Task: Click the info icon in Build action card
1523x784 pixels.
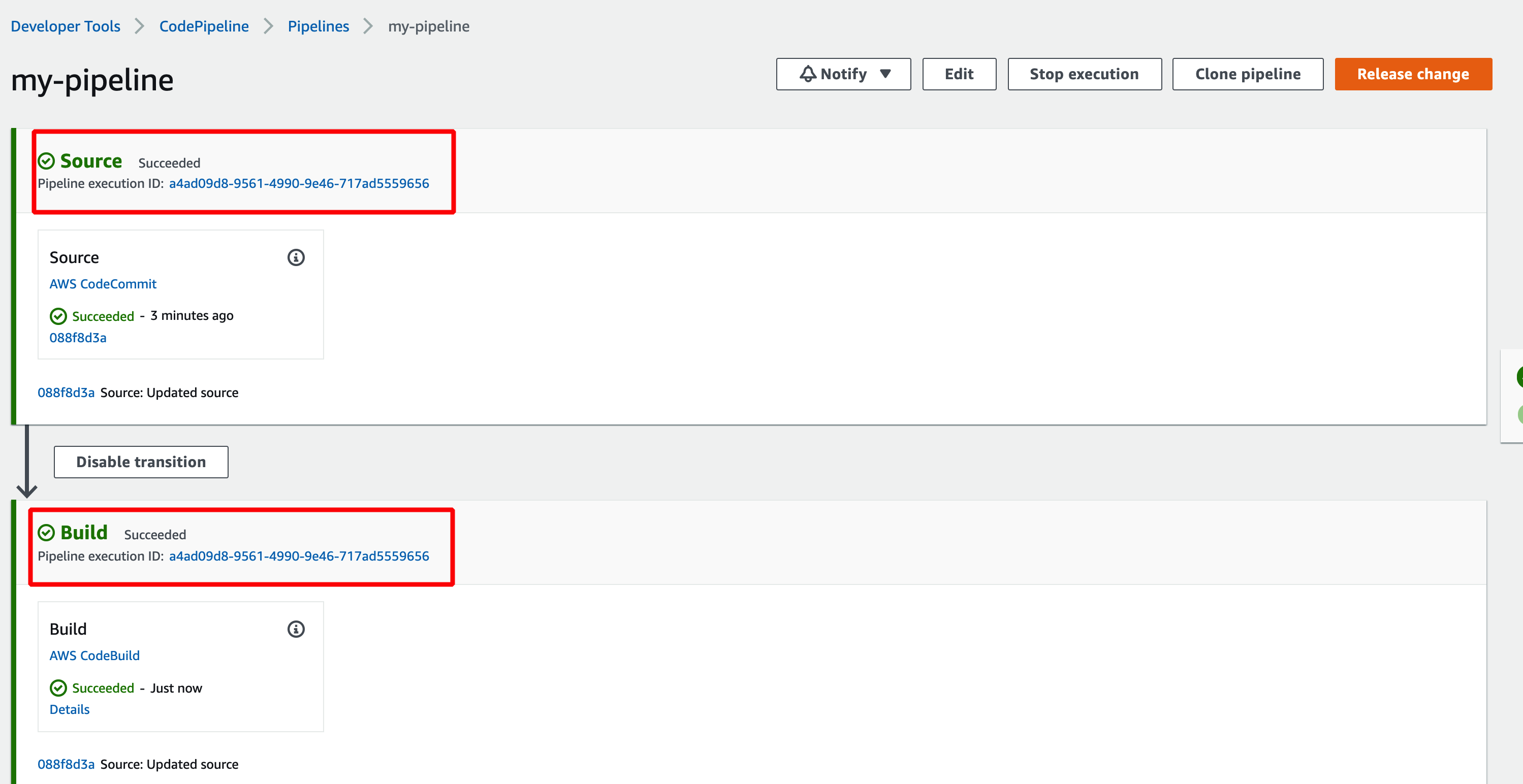Action: coord(296,629)
